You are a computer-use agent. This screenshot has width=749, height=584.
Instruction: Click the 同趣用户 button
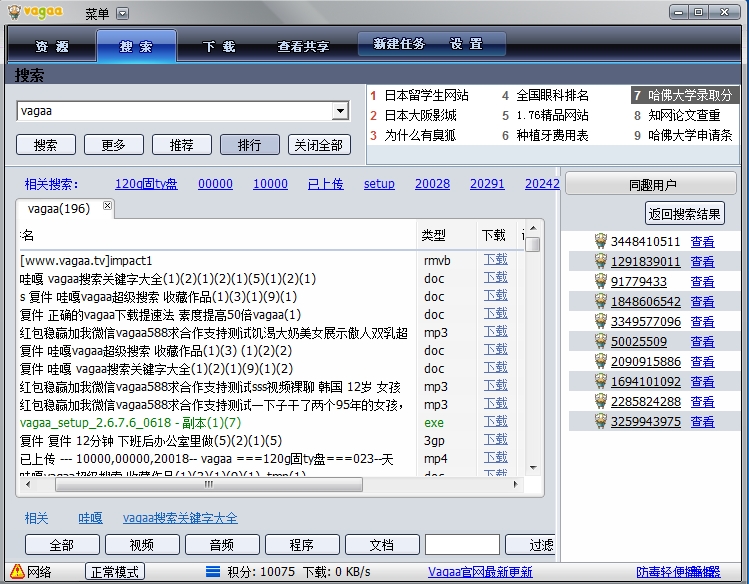[x=651, y=184]
